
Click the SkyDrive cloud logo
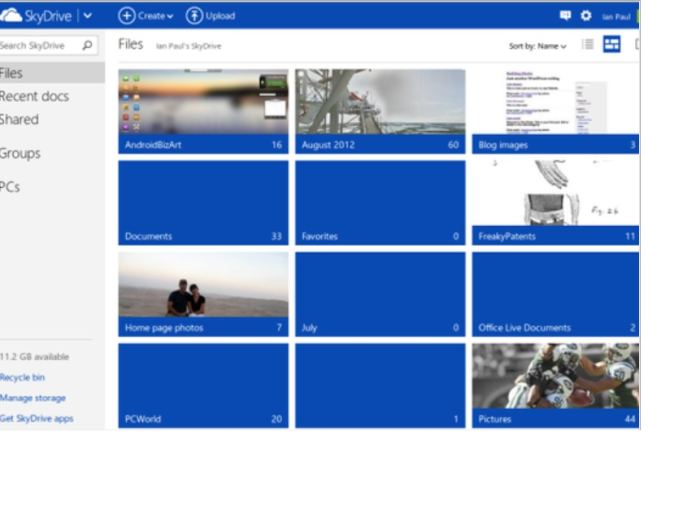click(x=12, y=16)
